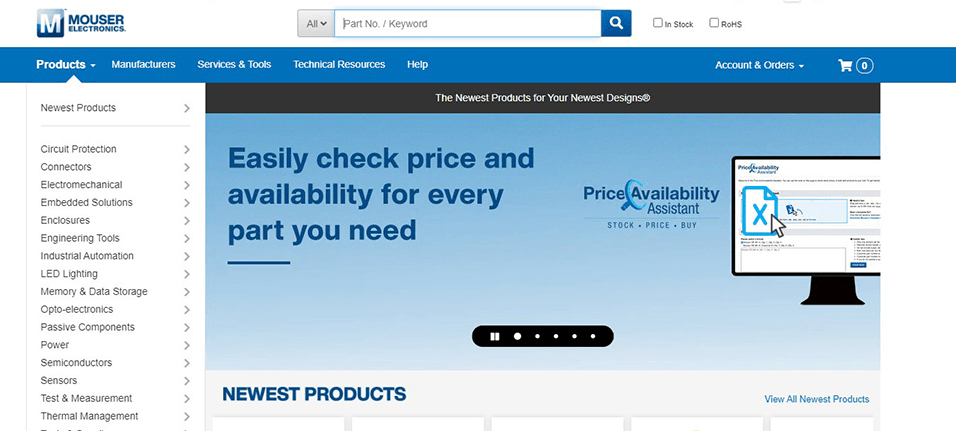Select Engineering Tools category
The image size is (956, 431).
click(x=80, y=238)
